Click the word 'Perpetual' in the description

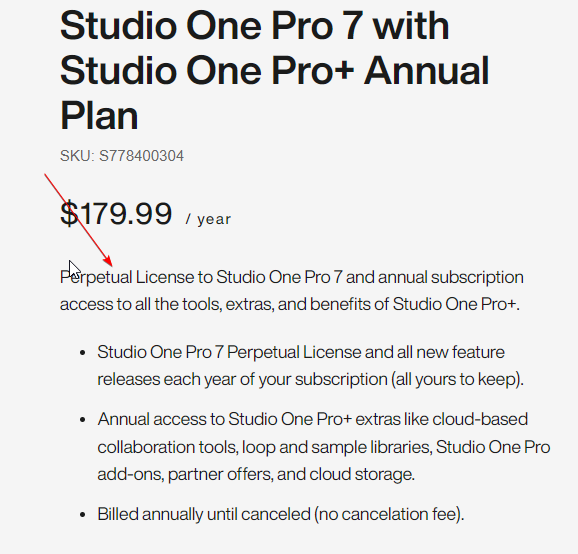click(96, 277)
